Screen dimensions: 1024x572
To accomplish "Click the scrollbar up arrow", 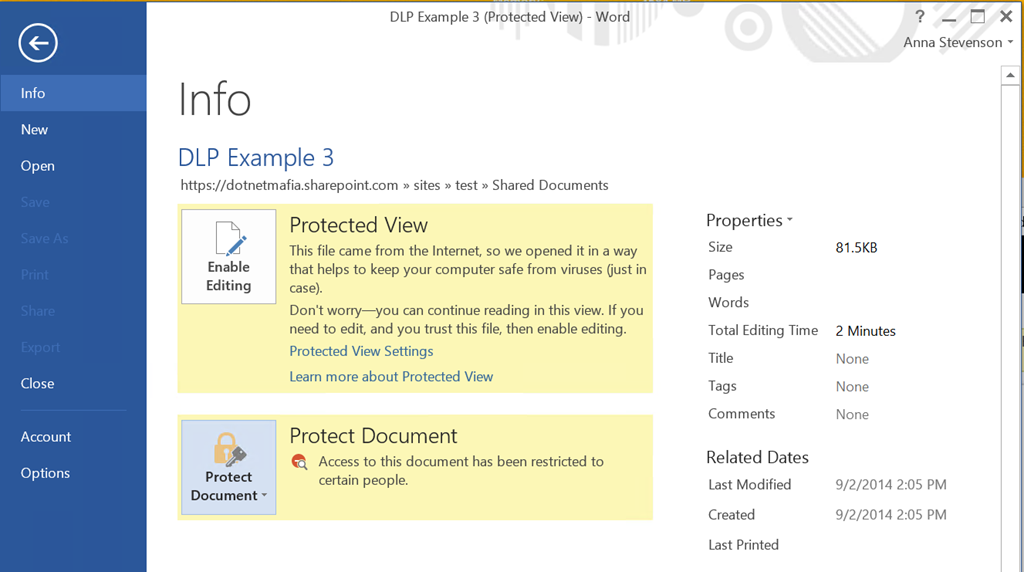I will click(x=1010, y=76).
